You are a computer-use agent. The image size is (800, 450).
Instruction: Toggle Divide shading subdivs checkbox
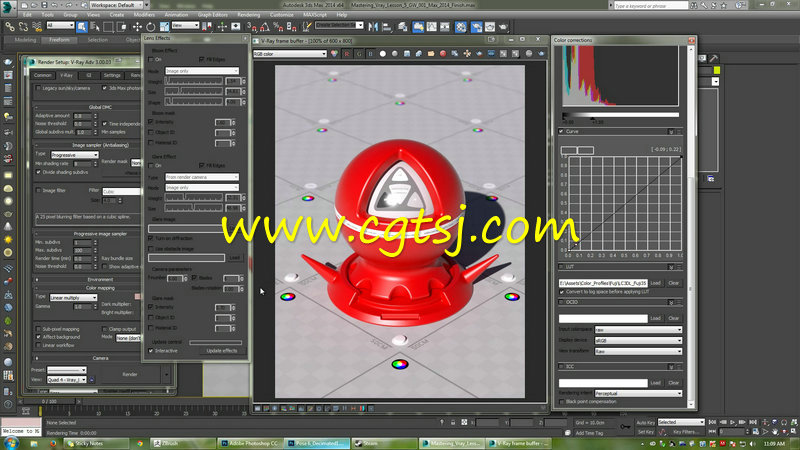tap(39, 172)
